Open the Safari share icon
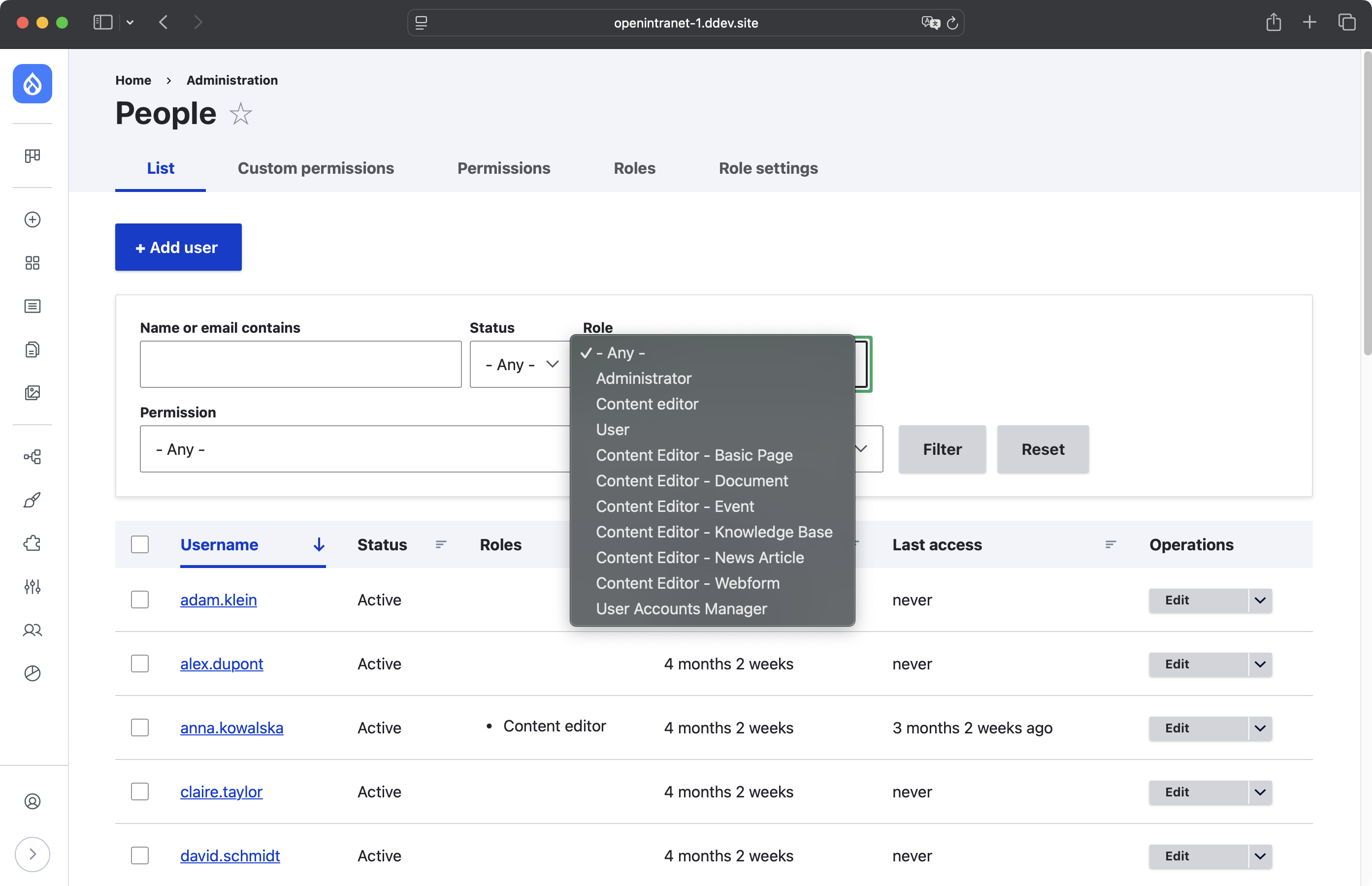This screenshot has height=886, width=1372. point(1274,22)
